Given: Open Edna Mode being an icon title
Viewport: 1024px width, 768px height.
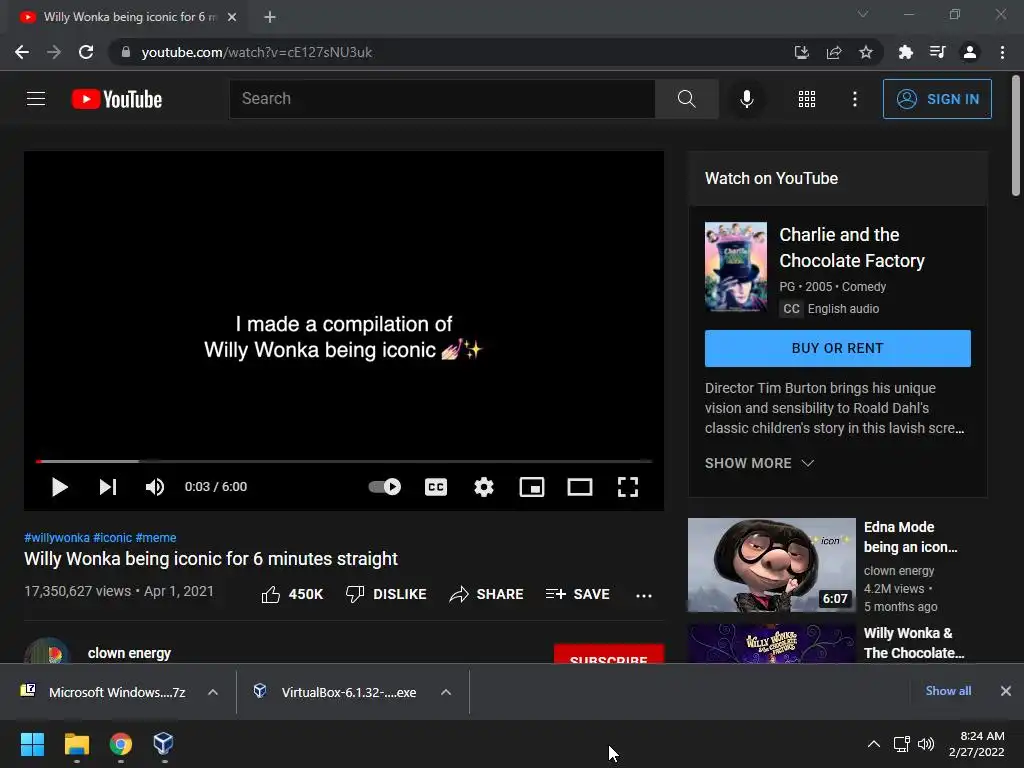Looking at the screenshot, I should [x=910, y=537].
